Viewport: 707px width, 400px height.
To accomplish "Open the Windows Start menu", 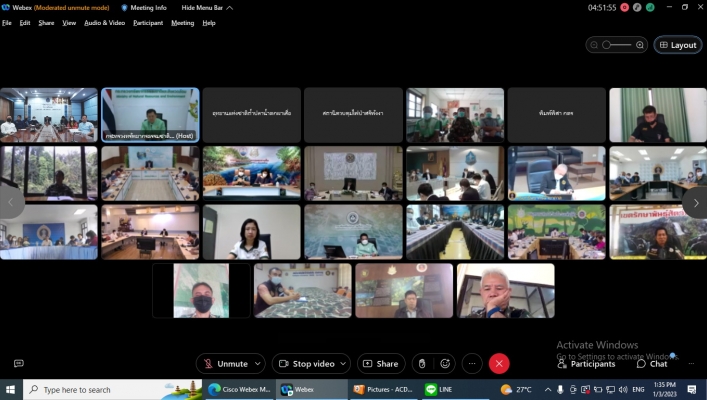I will tap(10, 390).
